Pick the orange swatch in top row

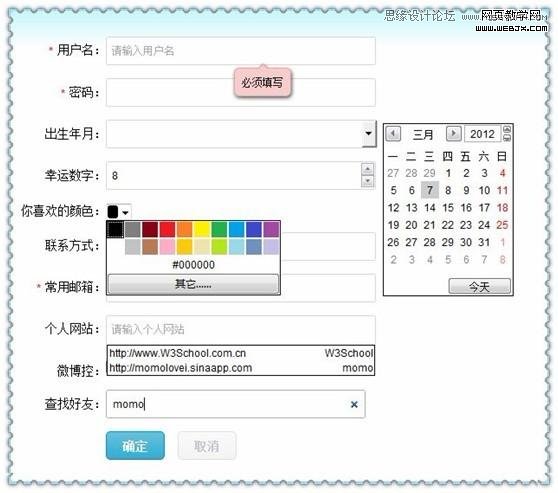tap(184, 229)
